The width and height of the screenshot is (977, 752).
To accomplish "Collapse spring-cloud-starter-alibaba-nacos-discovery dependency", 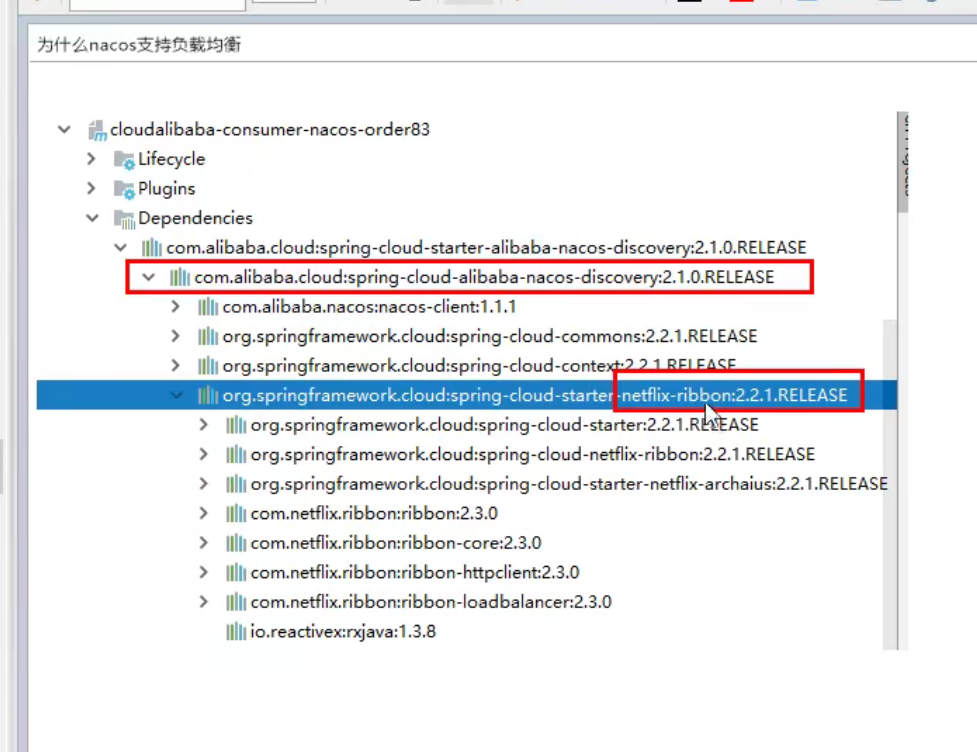I will point(120,248).
